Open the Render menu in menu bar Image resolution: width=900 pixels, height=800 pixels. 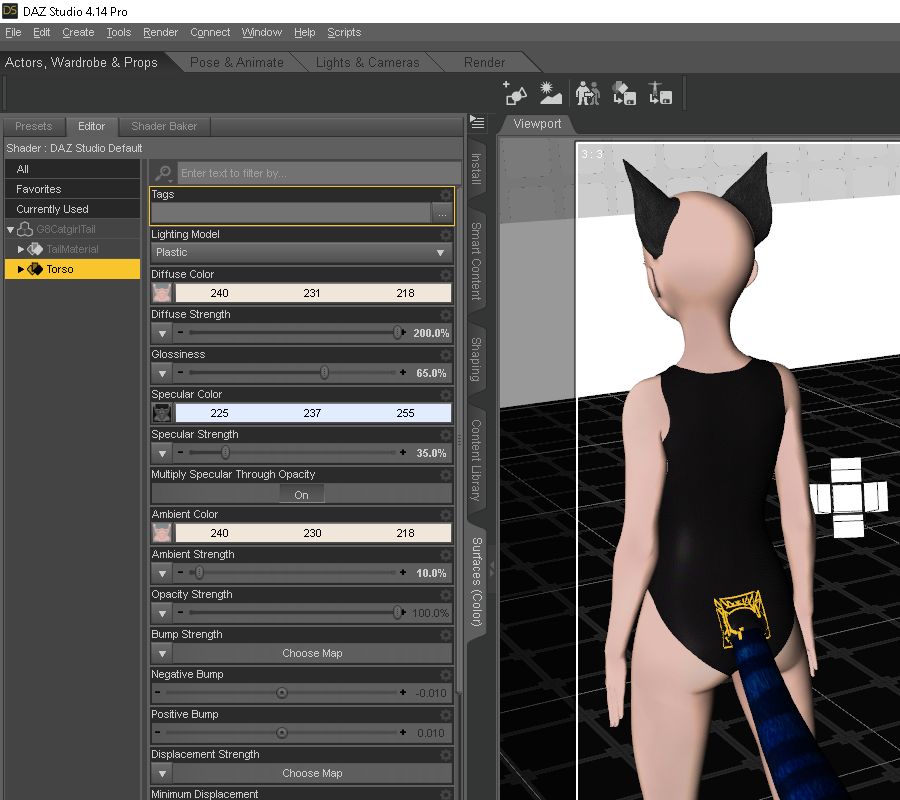pyautogui.click(x=160, y=32)
